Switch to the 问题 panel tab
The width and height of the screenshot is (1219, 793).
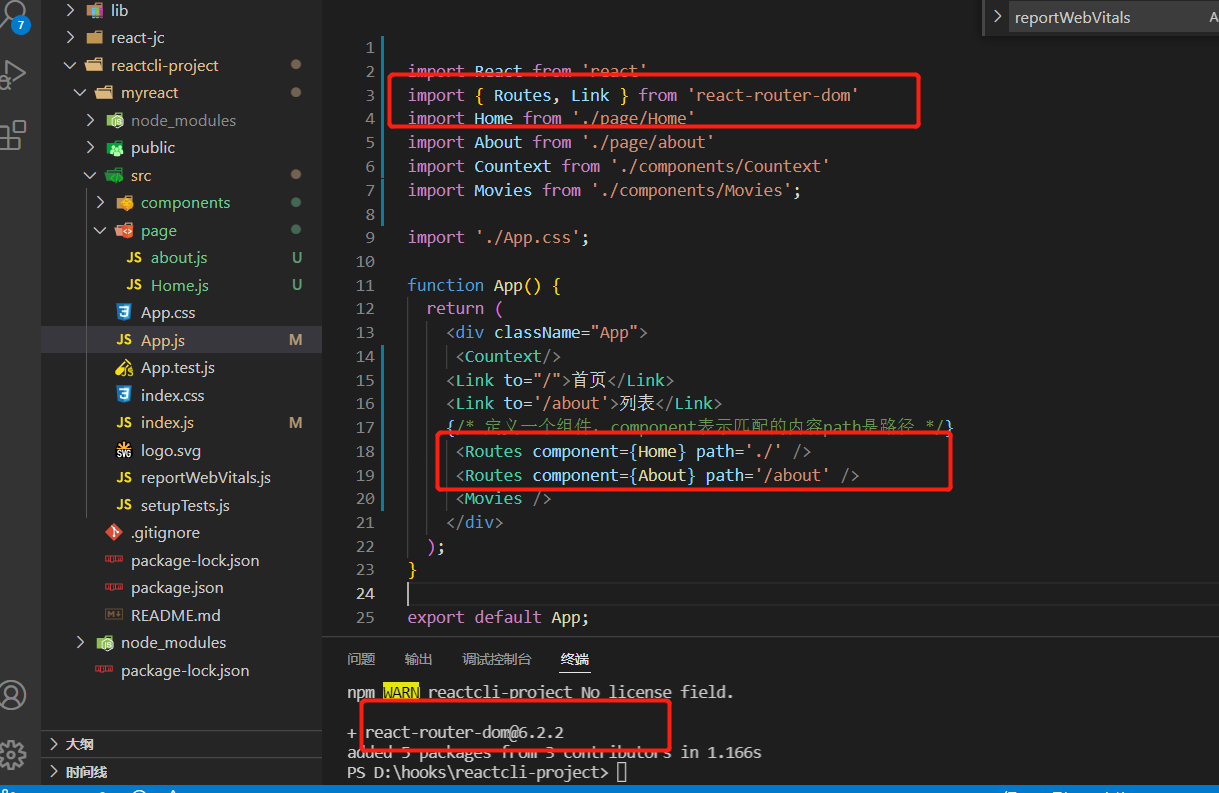tap(361, 659)
